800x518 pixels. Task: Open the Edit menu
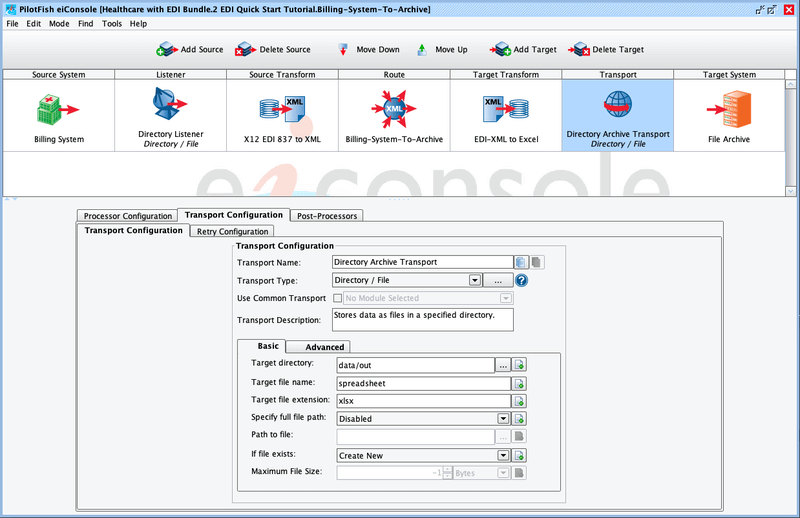click(34, 24)
